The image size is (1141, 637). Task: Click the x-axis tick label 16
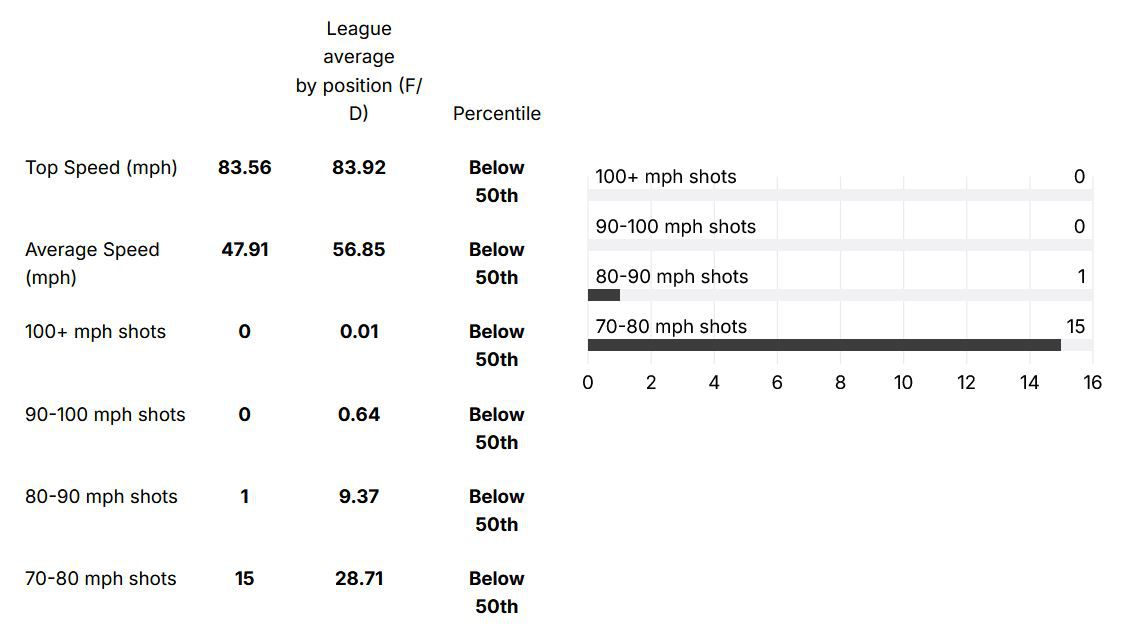click(1092, 383)
